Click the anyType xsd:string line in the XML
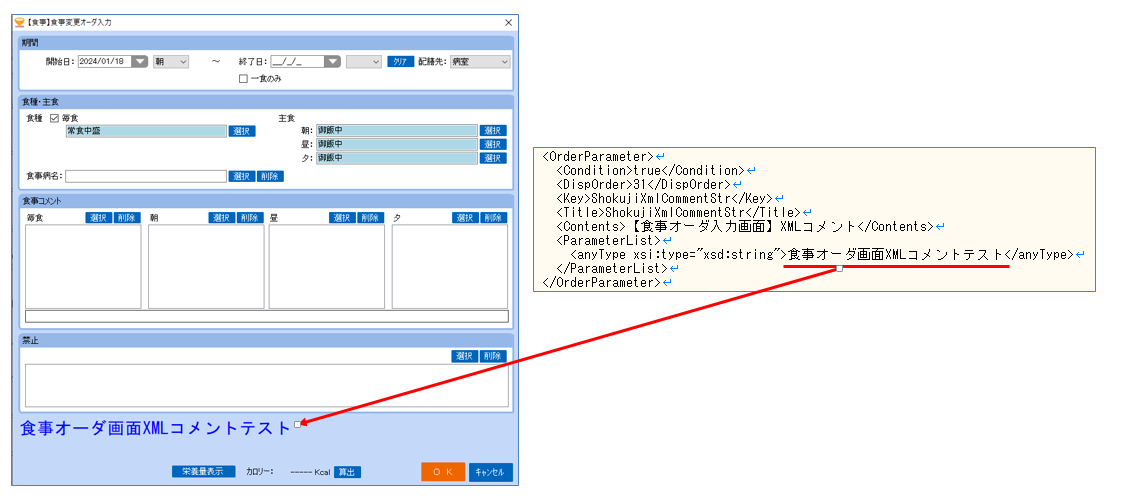This screenshot has height=501, width=1123. click(821, 254)
